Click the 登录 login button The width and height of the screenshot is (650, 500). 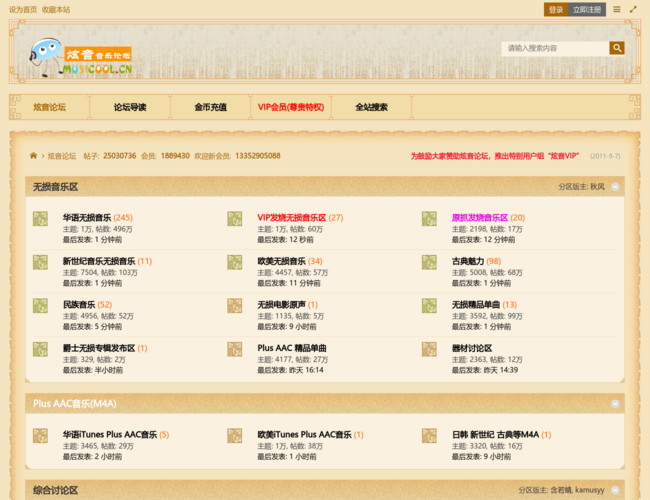[x=556, y=10]
